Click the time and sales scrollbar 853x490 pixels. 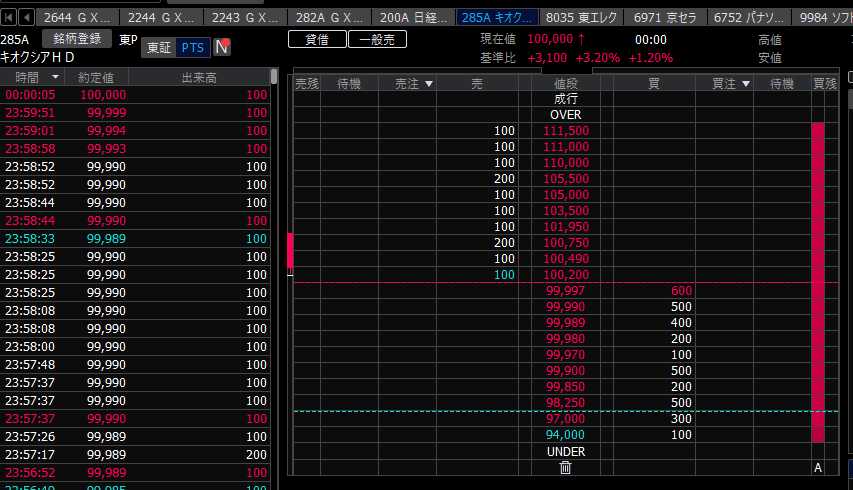274,76
